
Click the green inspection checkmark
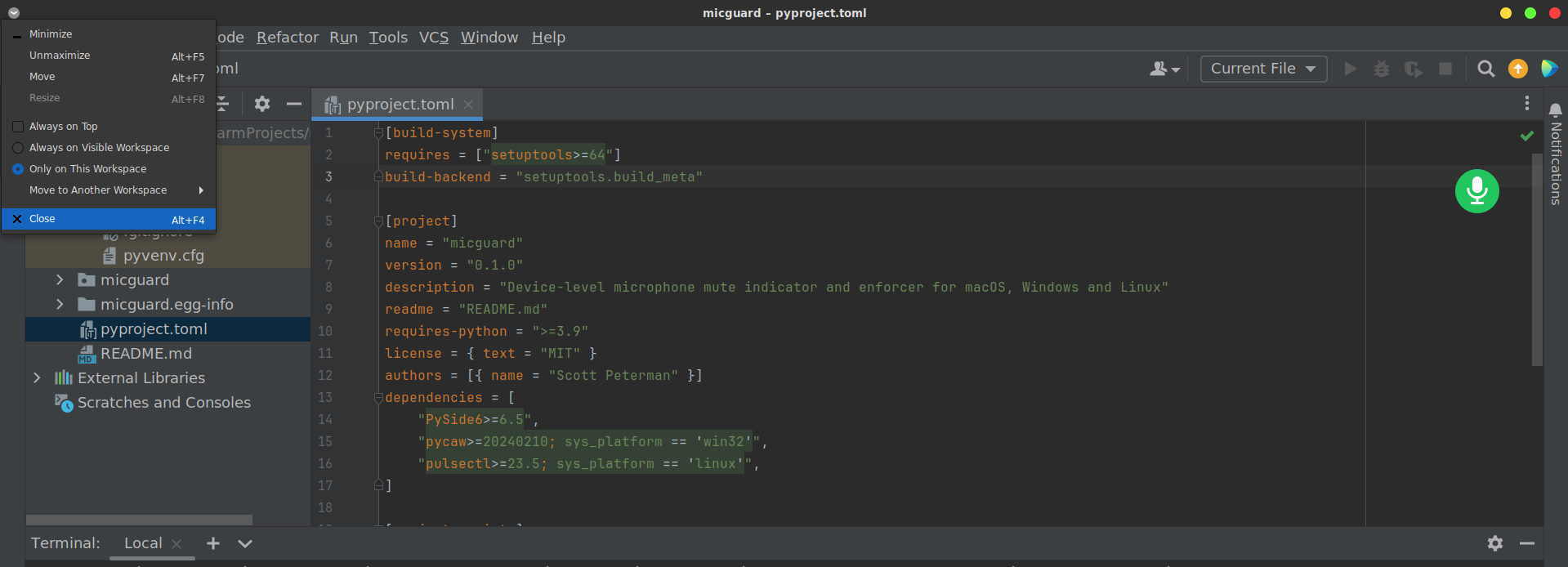(x=1526, y=136)
